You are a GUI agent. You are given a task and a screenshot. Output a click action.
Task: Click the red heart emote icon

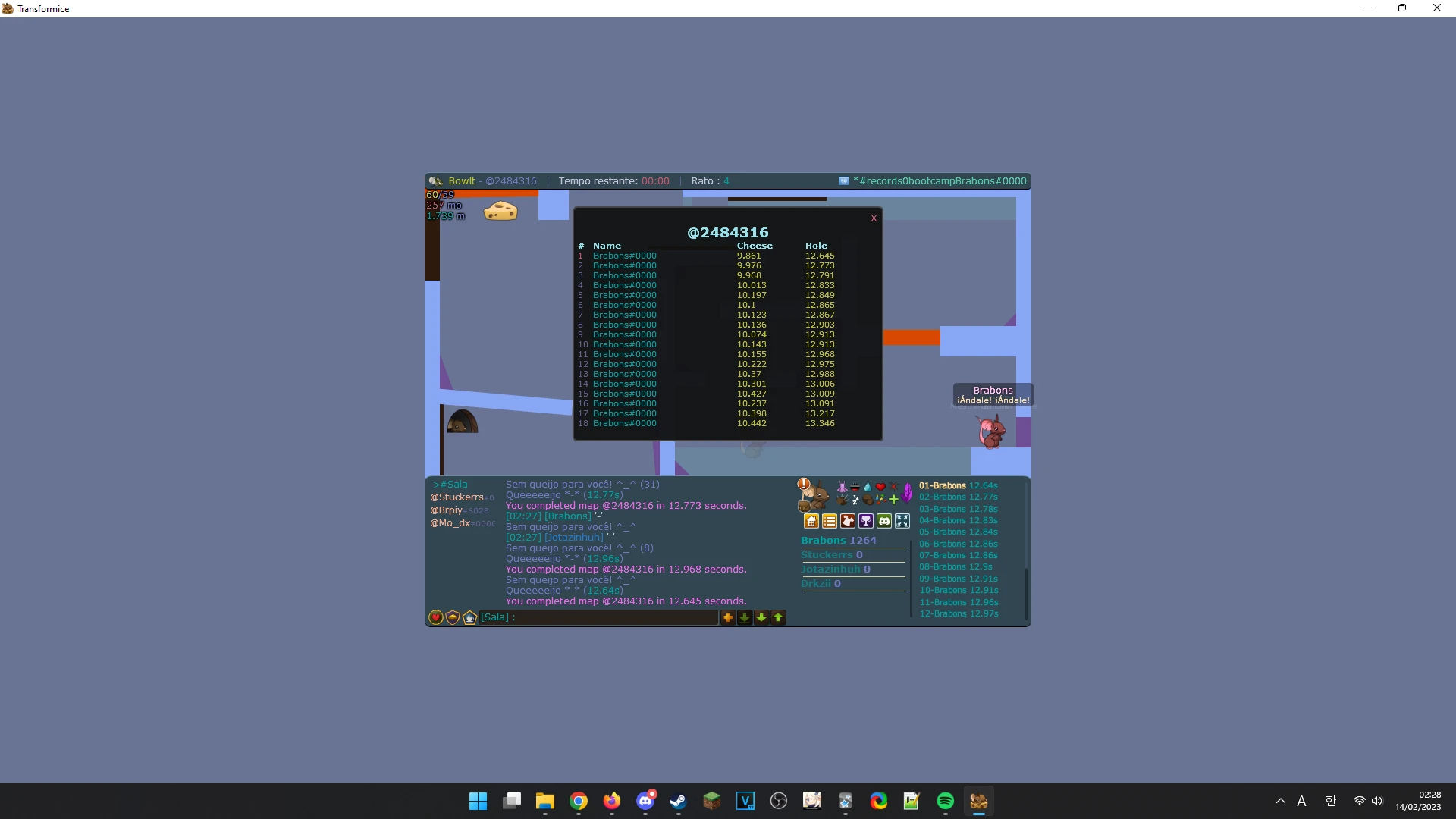click(880, 487)
